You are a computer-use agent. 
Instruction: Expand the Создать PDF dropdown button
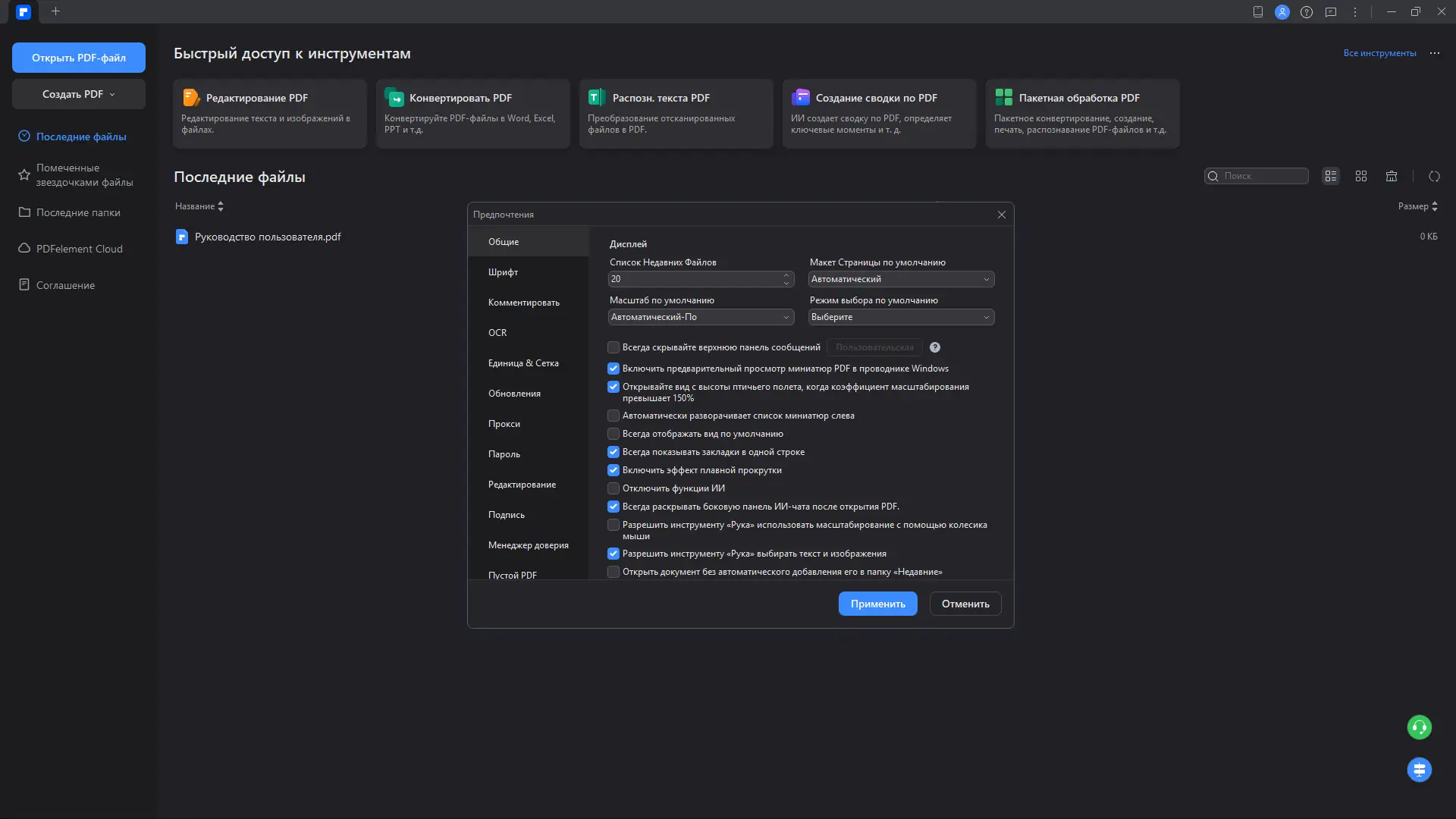79,94
